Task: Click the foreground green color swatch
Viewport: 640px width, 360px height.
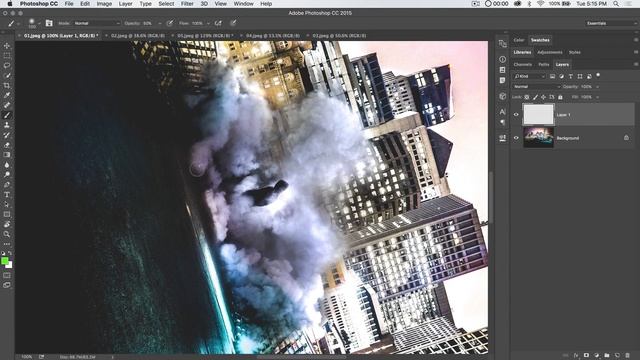Action: click(5, 261)
